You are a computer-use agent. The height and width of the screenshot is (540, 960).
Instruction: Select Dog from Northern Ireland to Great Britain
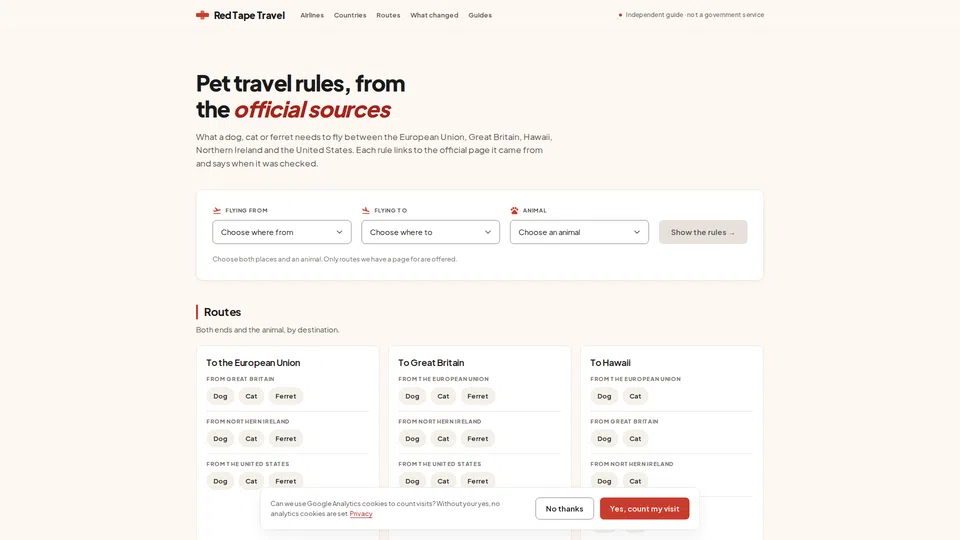tap(412, 438)
